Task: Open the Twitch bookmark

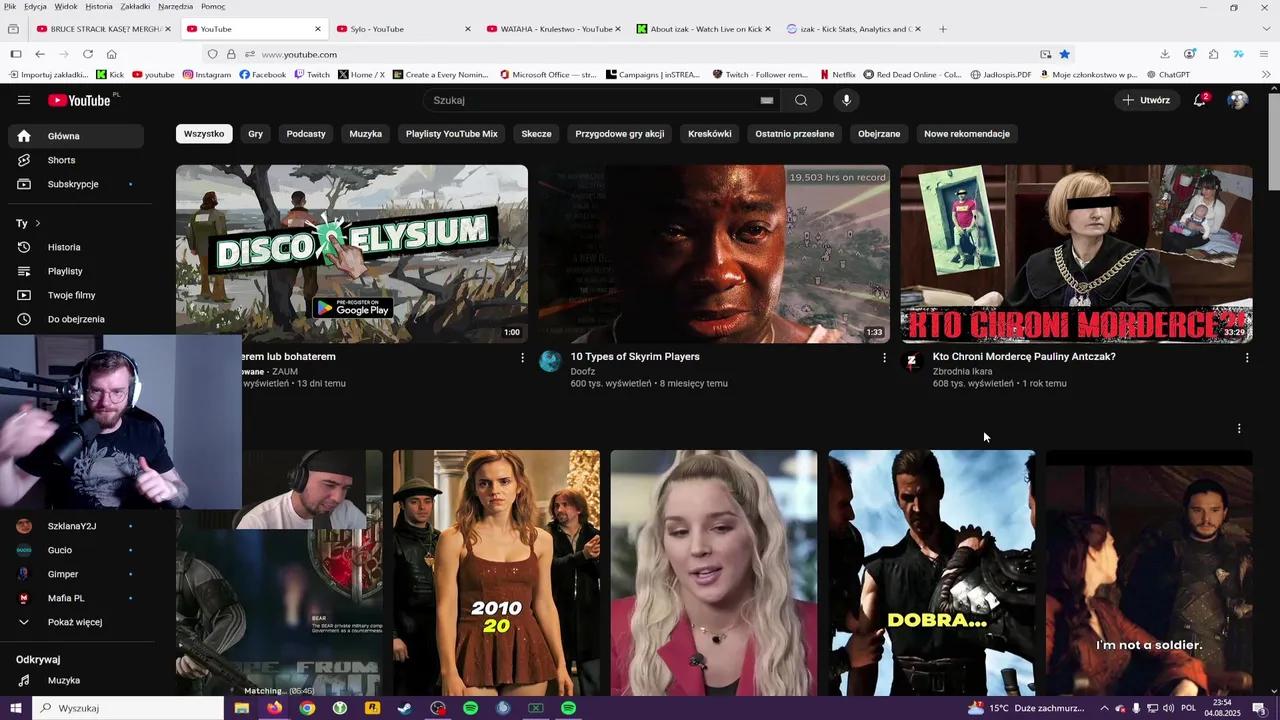Action: coord(312,74)
